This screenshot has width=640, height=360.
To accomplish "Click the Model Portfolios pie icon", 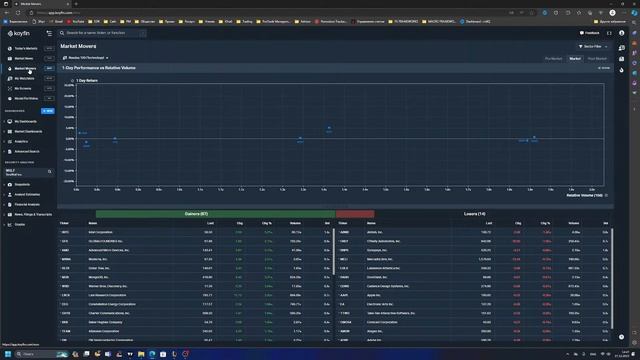I will click(10, 98).
